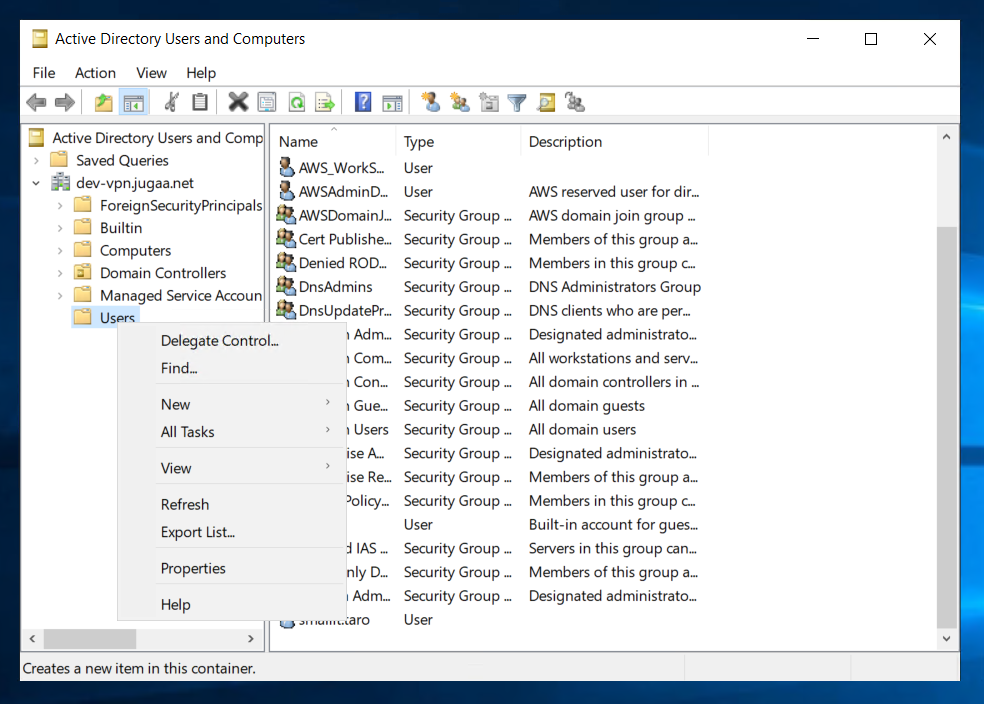Choose Properties from the context menu
984x704 pixels.
193,568
